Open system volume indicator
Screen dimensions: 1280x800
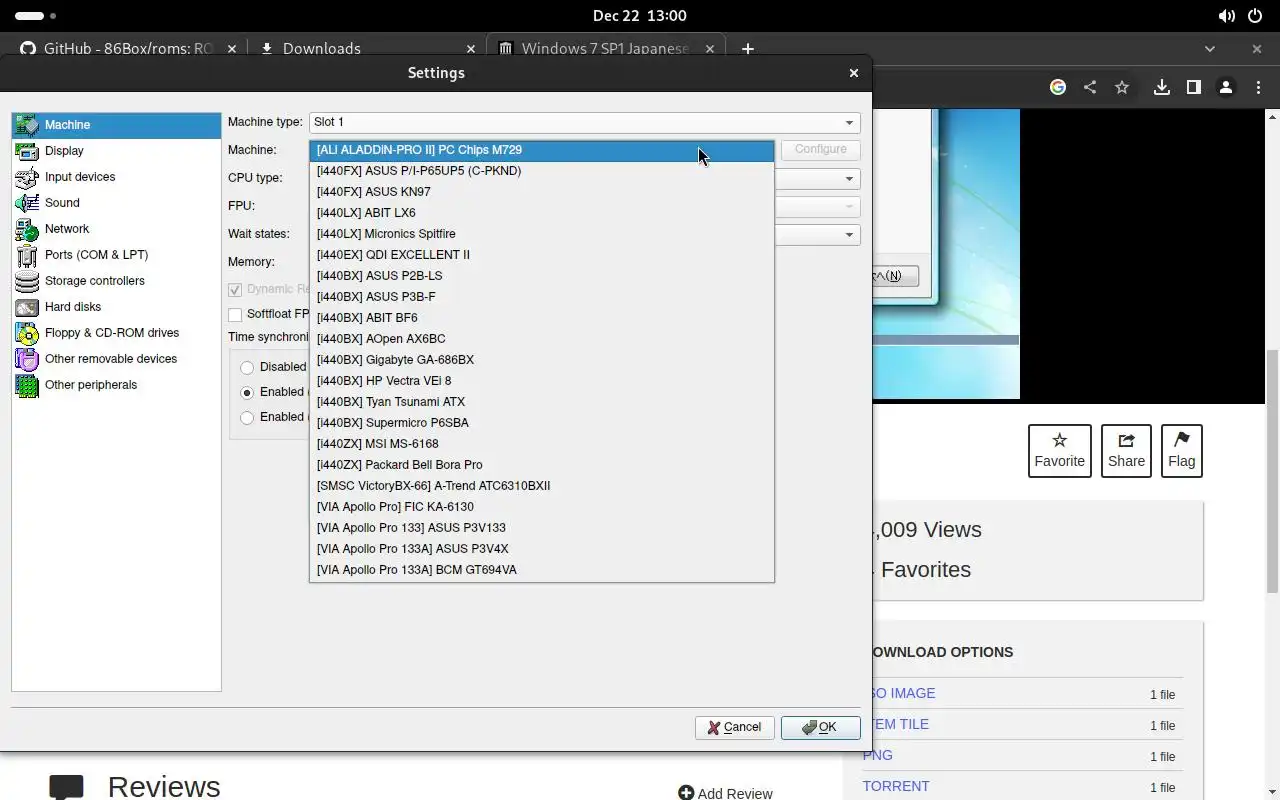[1226, 15]
